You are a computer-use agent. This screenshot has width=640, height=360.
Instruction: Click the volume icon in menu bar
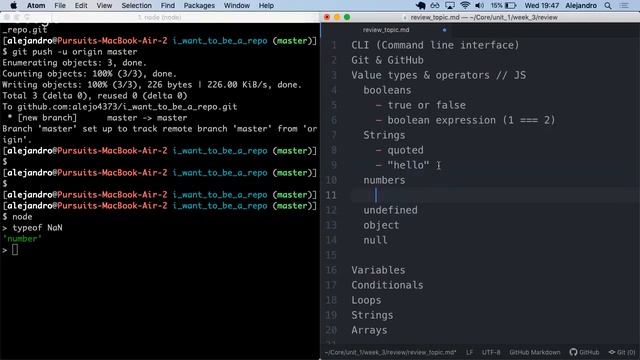pyautogui.click(x=480, y=5)
